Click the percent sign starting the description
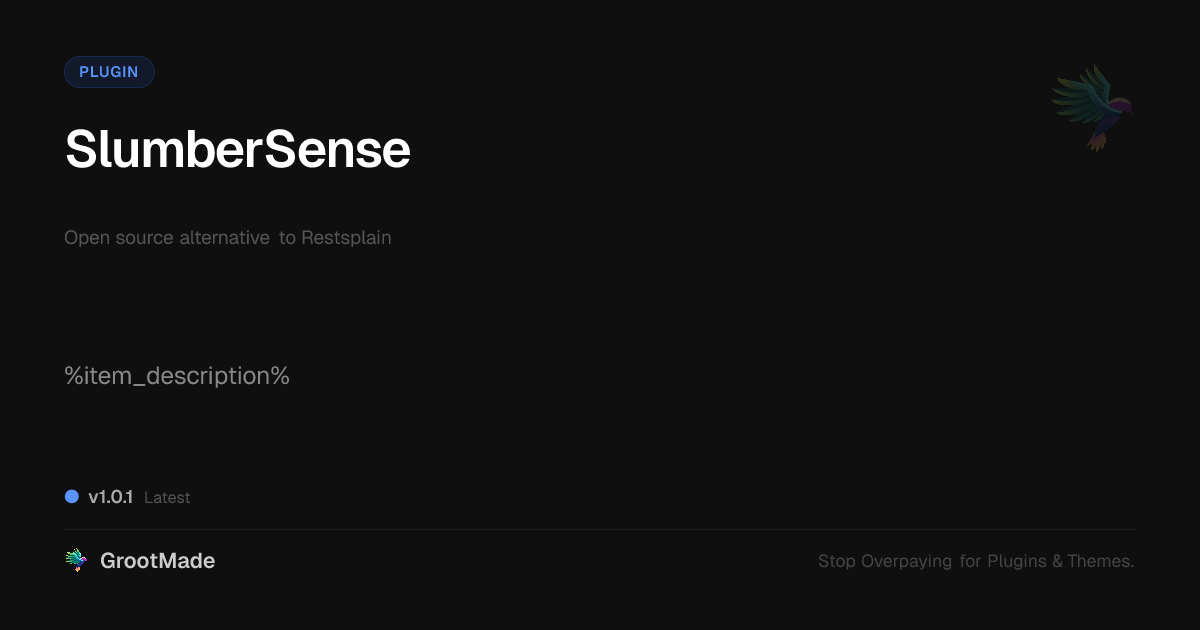Viewport: 1200px width, 630px height. point(72,376)
